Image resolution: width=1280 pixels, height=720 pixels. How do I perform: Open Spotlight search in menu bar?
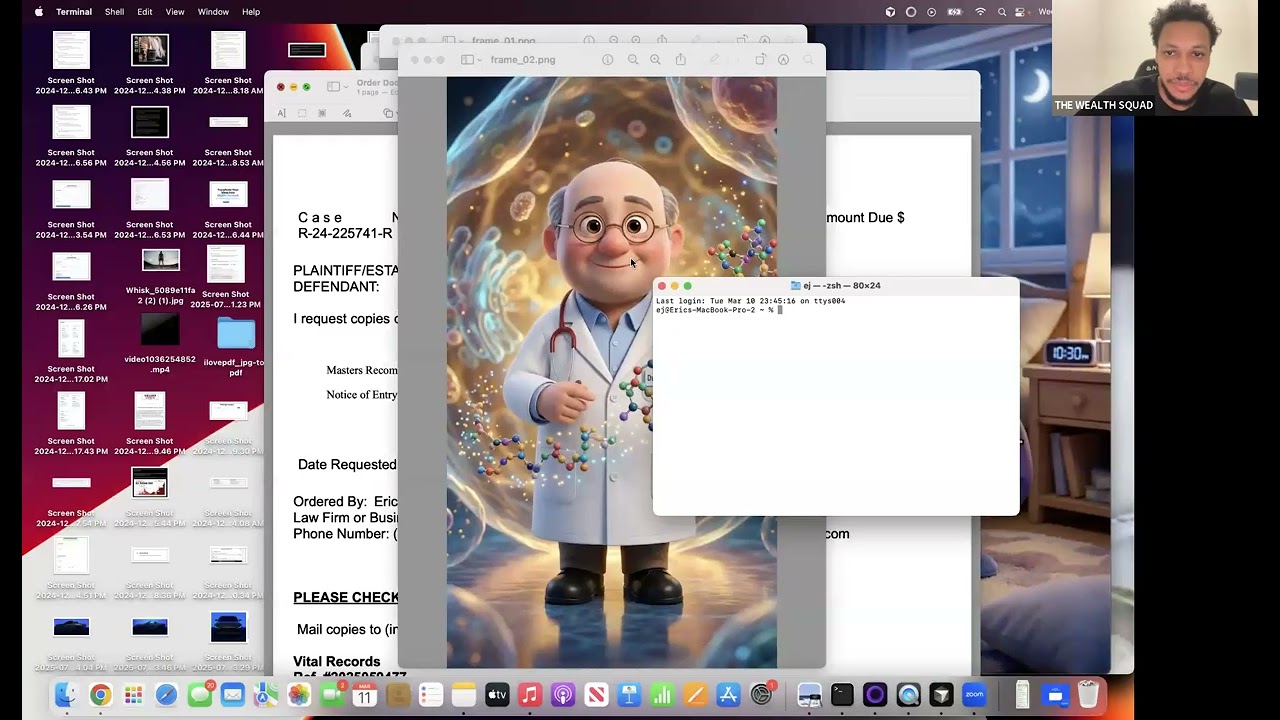[1002, 12]
